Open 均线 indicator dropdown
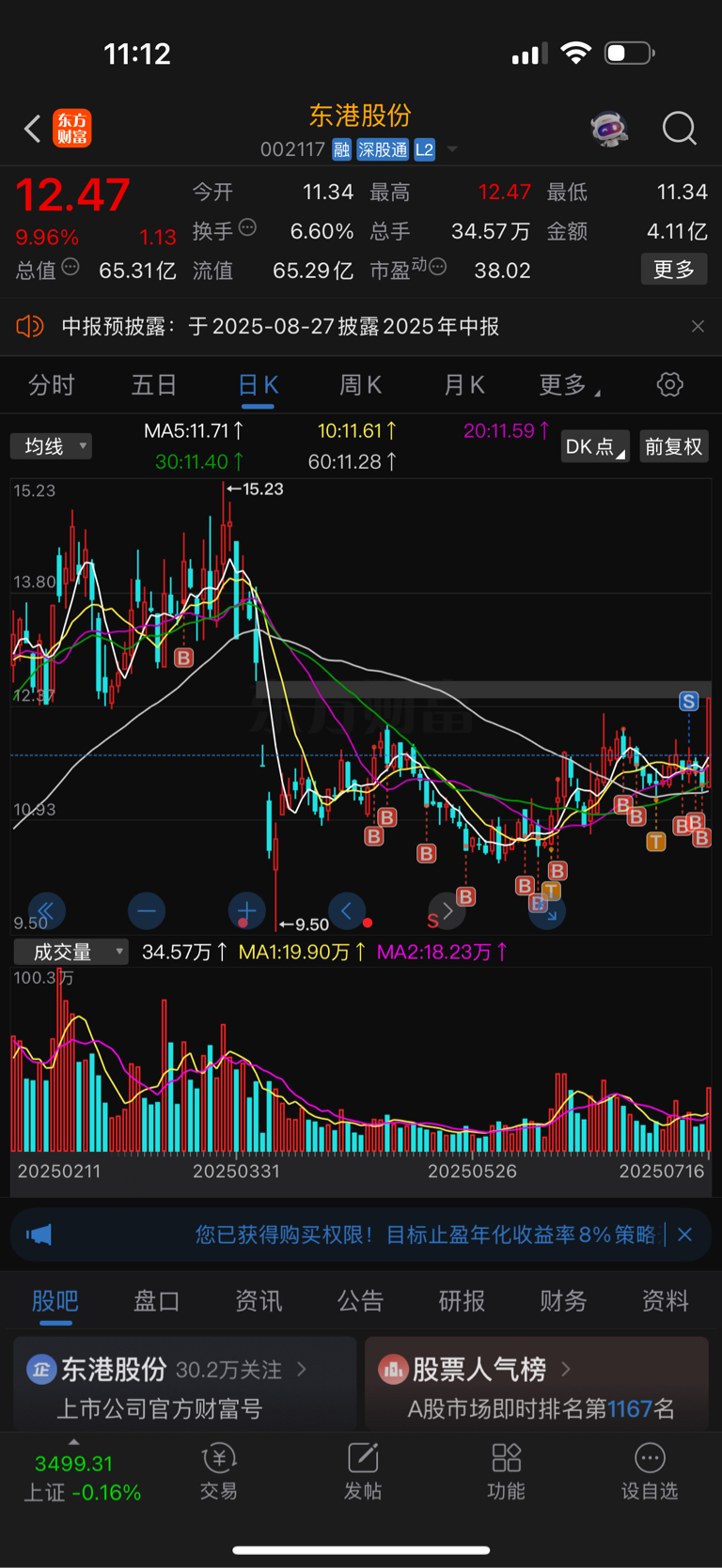The height and width of the screenshot is (1568, 722). (51, 446)
